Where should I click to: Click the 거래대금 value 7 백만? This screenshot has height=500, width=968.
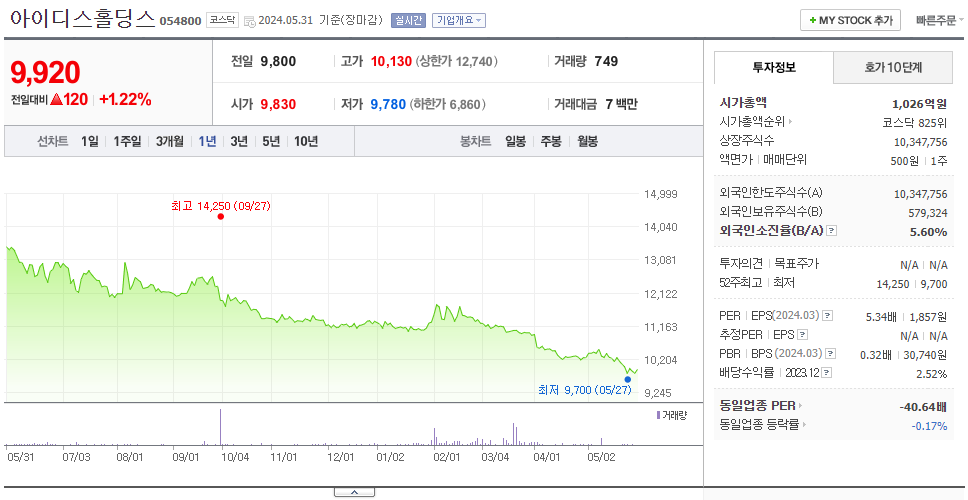click(x=621, y=104)
